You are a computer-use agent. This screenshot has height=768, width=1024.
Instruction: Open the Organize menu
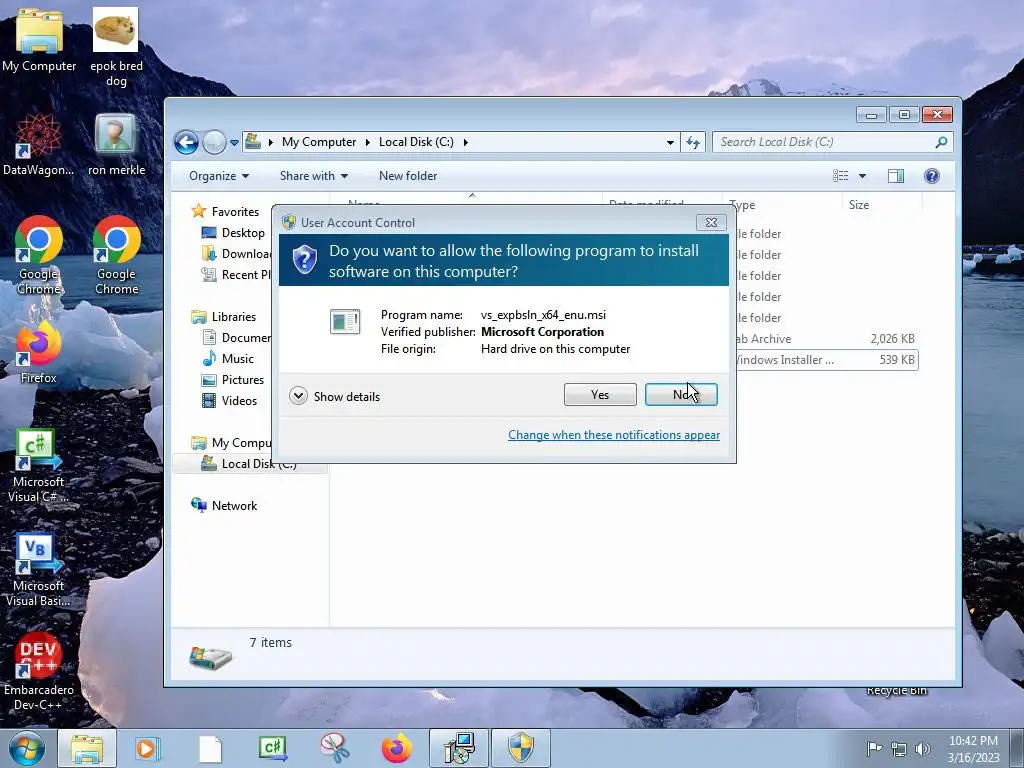pos(219,176)
